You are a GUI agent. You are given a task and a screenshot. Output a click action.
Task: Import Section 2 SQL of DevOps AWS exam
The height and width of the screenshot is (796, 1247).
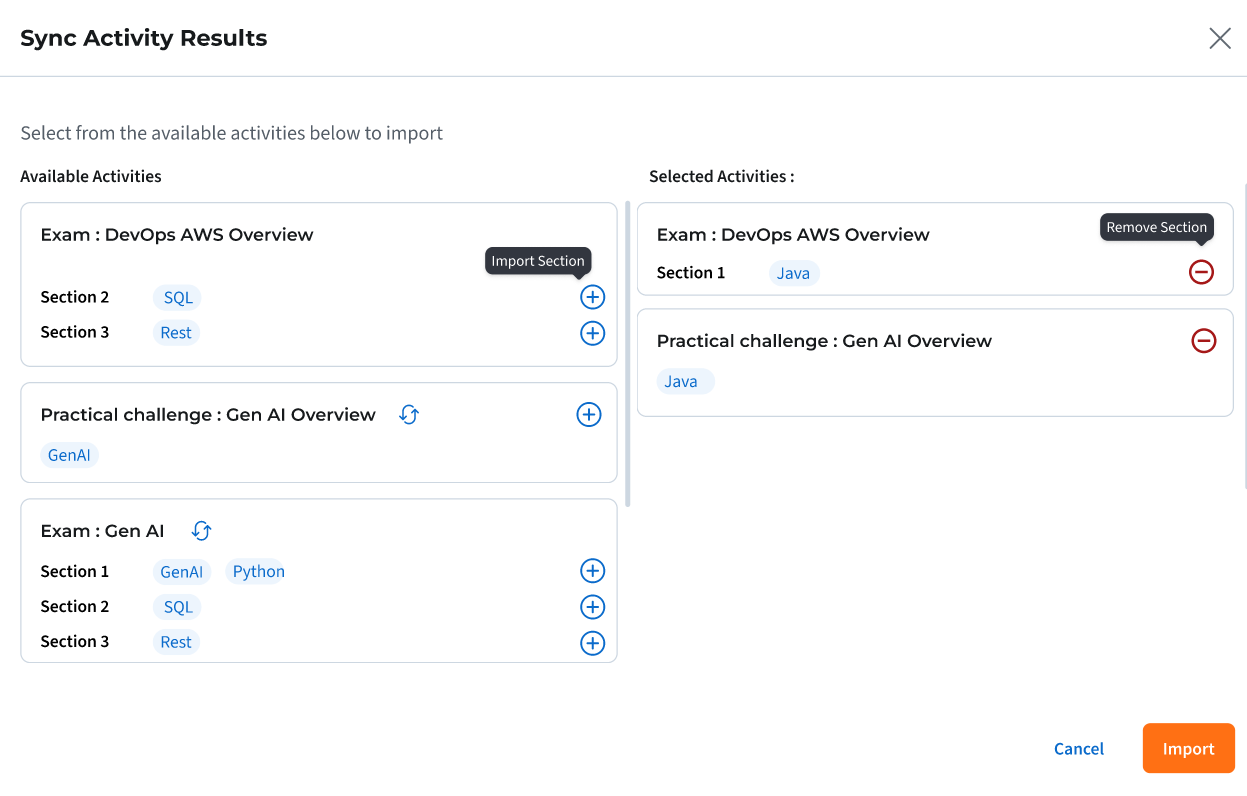click(x=592, y=297)
